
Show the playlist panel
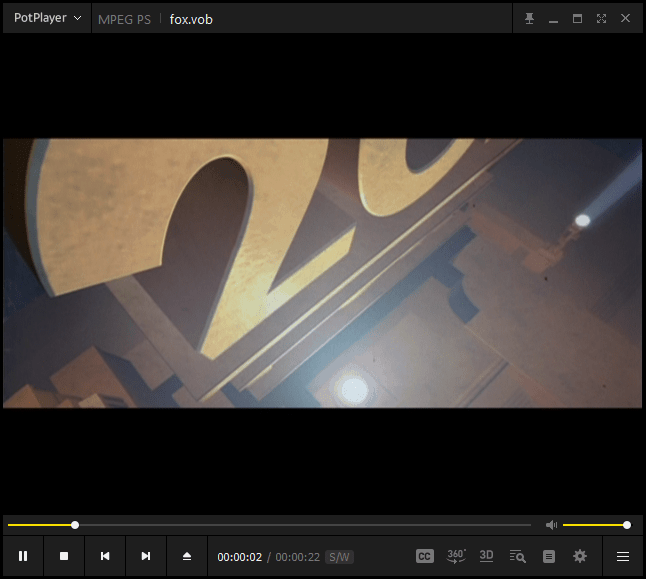point(549,556)
